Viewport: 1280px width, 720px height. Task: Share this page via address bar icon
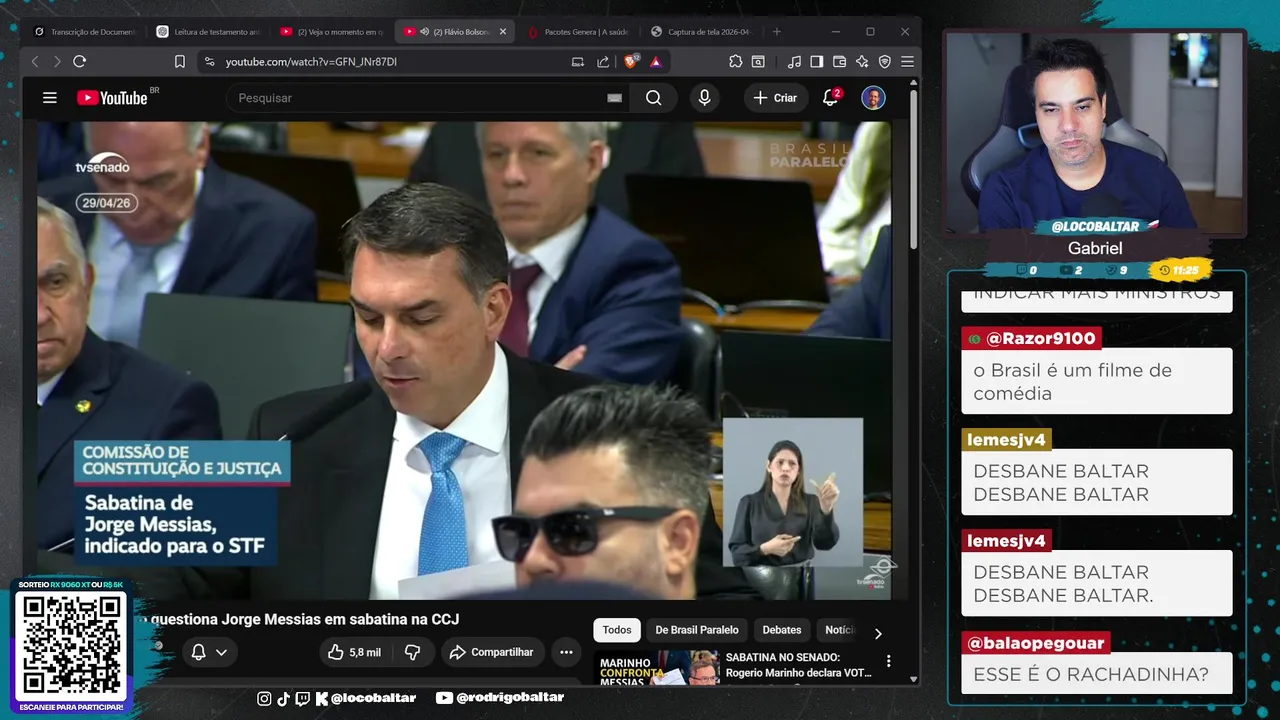pos(603,62)
